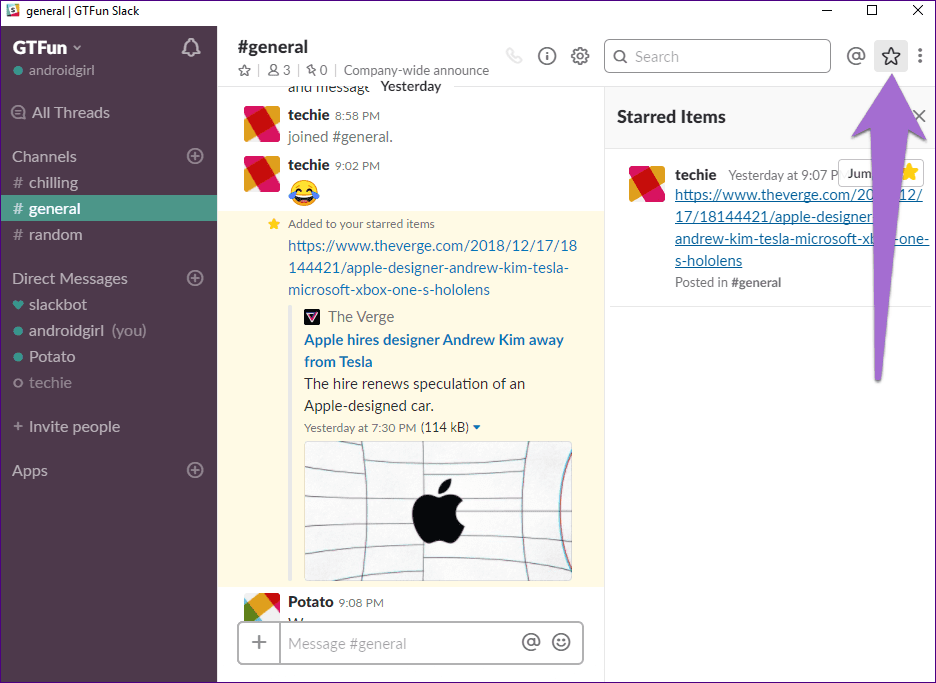This screenshot has height=683, width=936.
Task: Click techie avatar in Starred Items
Action: [x=646, y=184]
